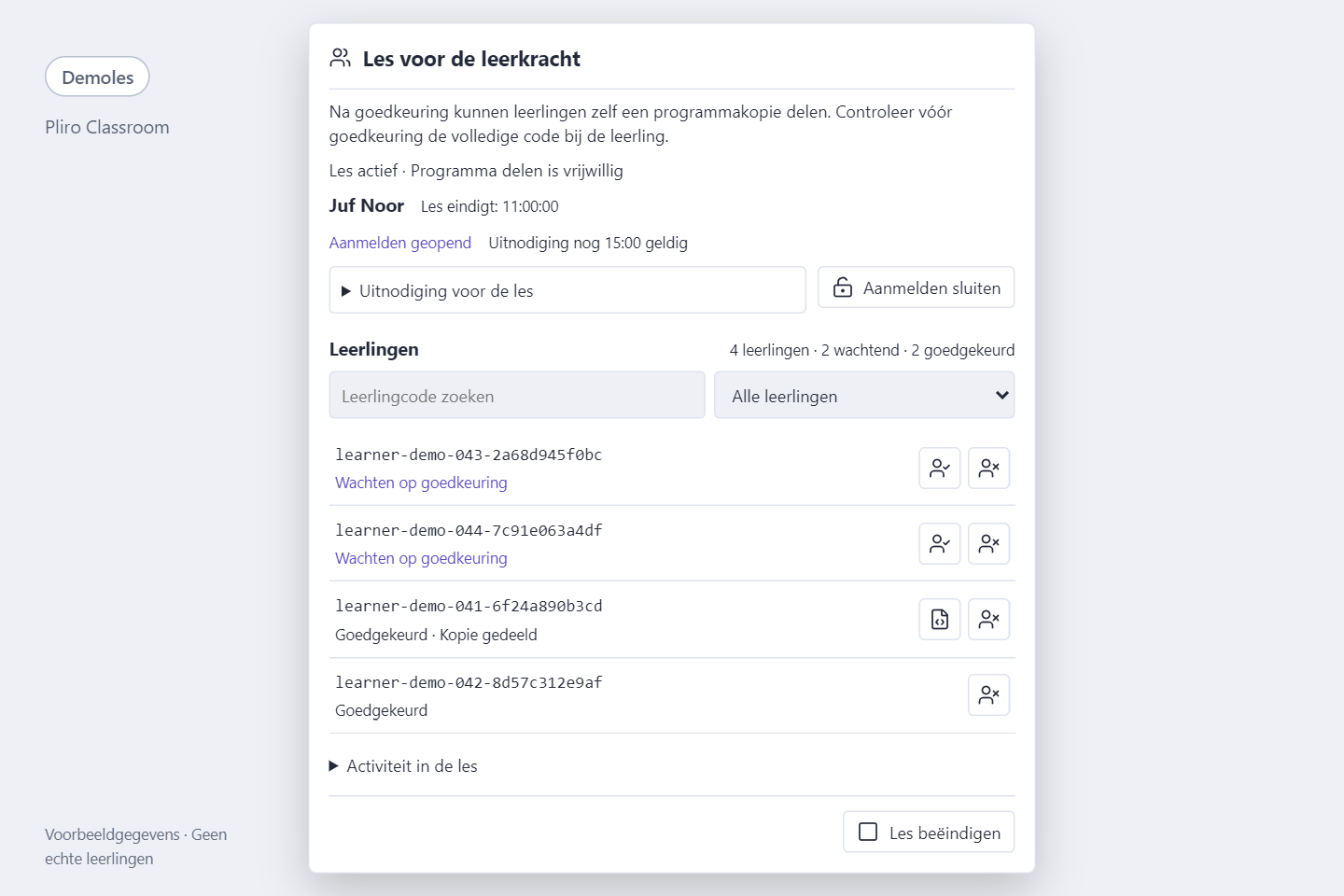The width and height of the screenshot is (1344, 896).
Task: Open shared code copy of learner-demo-041
Action: coord(940,619)
